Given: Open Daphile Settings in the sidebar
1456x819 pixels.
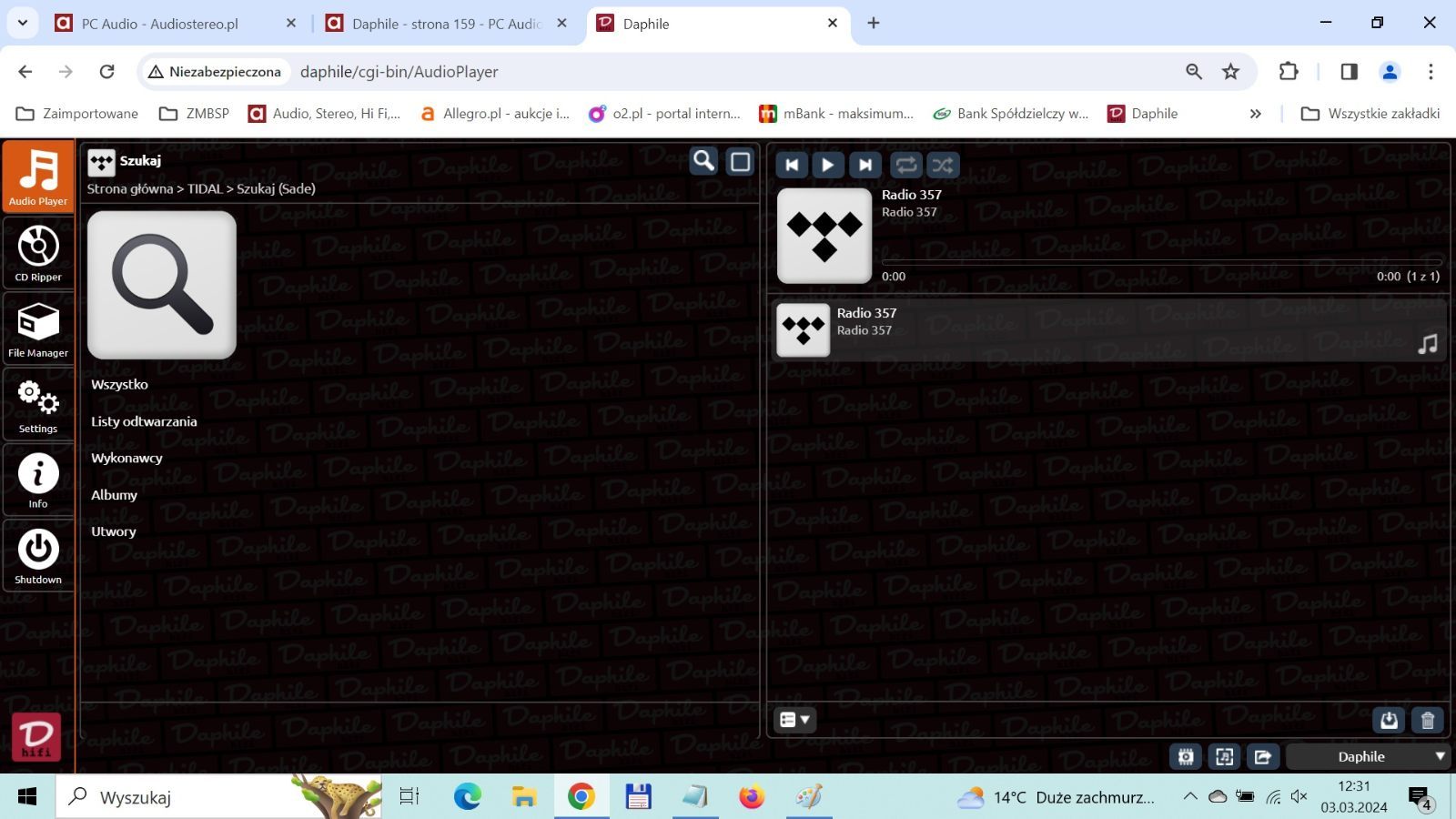Looking at the screenshot, I should (x=38, y=404).
